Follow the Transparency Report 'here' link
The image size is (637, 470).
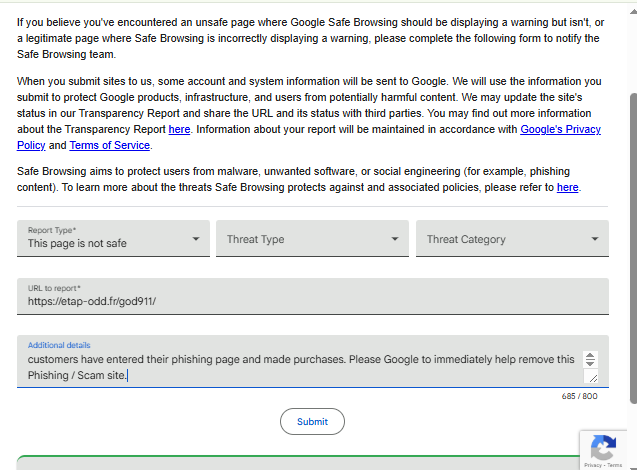coord(179,129)
